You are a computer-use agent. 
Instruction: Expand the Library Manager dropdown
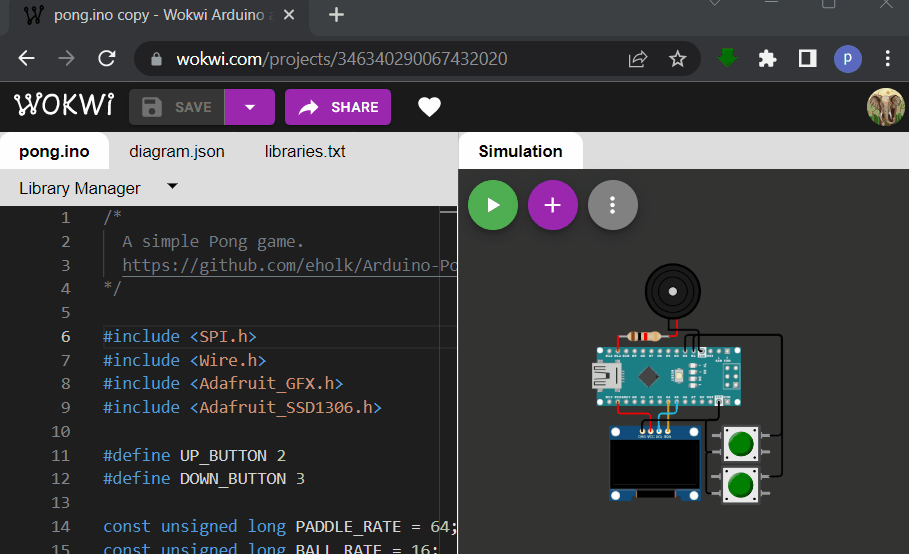click(x=172, y=187)
